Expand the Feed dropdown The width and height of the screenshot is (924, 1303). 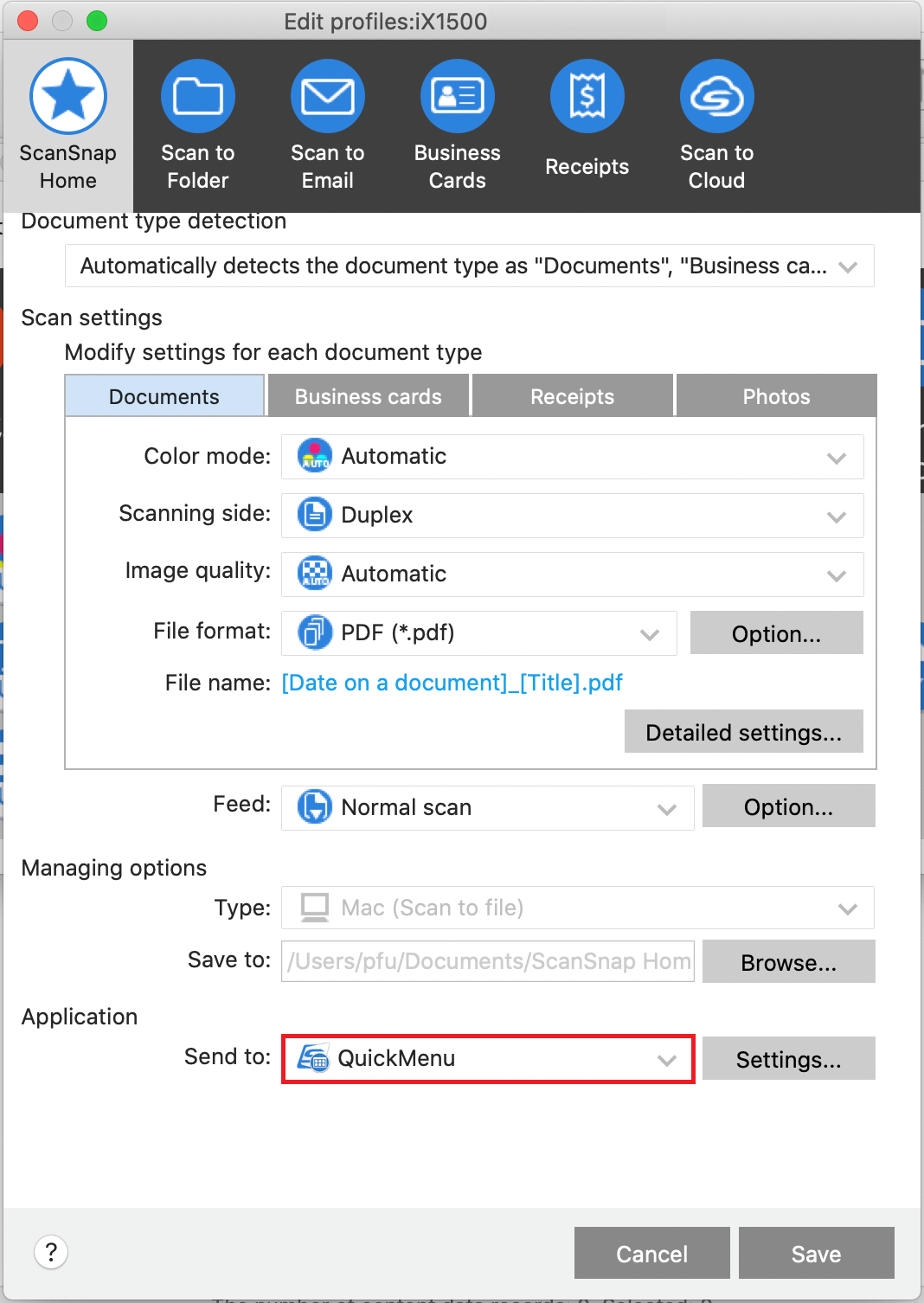(x=488, y=808)
